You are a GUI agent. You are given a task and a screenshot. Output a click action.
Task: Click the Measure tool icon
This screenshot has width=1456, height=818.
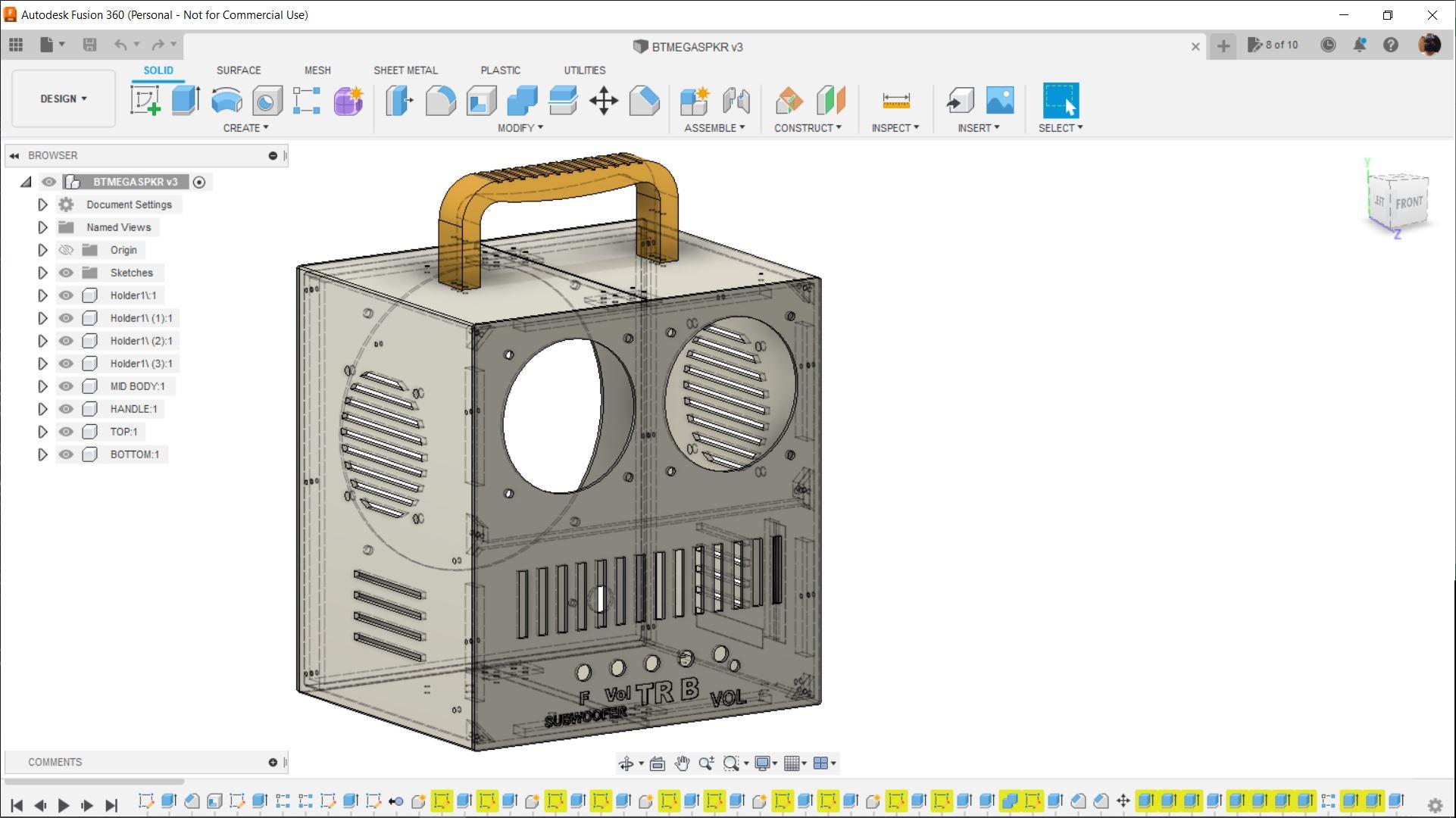pos(895,101)
